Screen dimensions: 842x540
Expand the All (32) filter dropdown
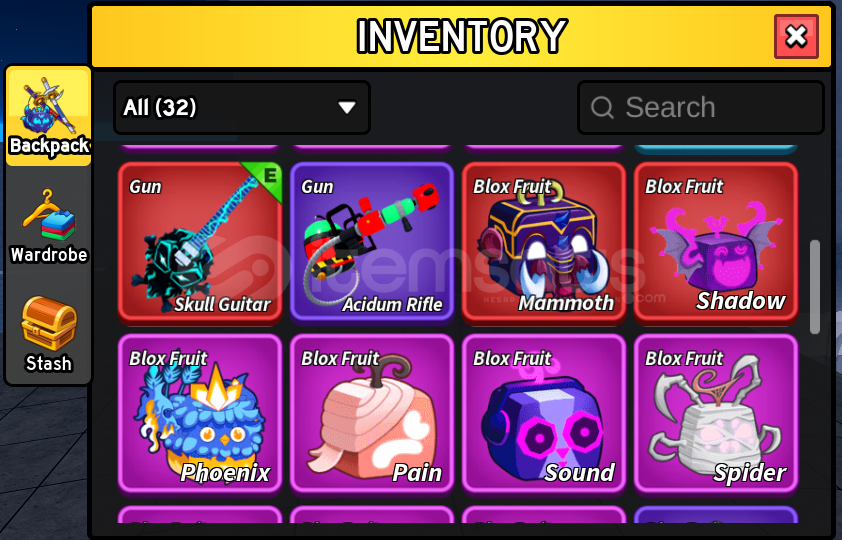coord(242,107)
